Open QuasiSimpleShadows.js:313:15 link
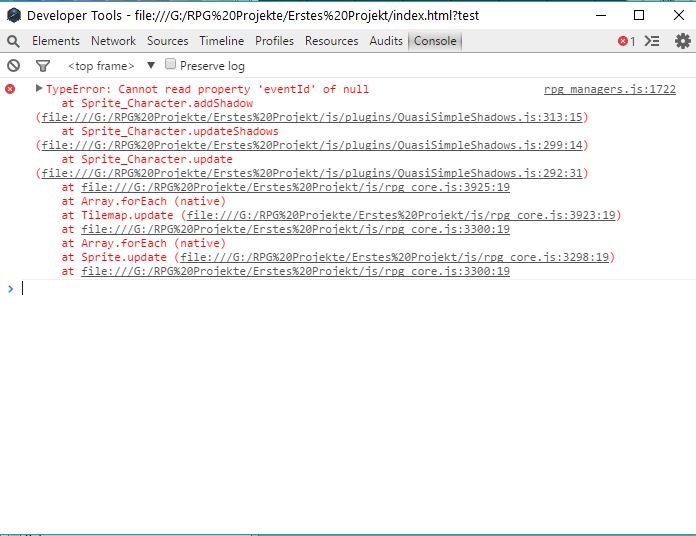 [312, 117]
